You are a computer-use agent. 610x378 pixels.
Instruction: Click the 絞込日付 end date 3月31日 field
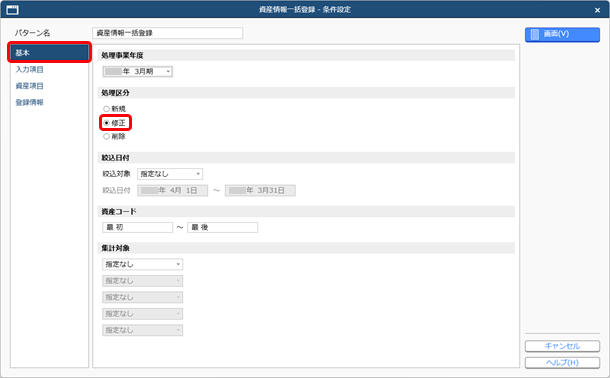260,191
